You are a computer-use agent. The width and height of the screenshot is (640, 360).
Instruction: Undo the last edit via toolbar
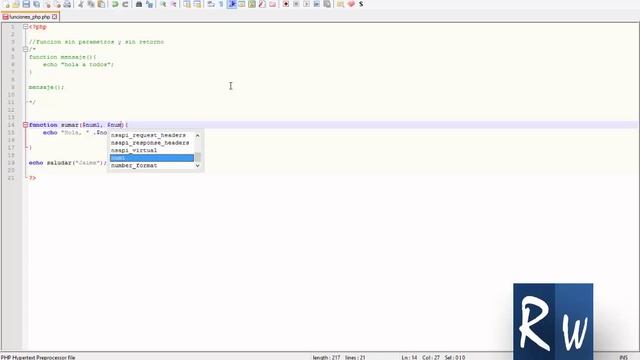(115, 4)
